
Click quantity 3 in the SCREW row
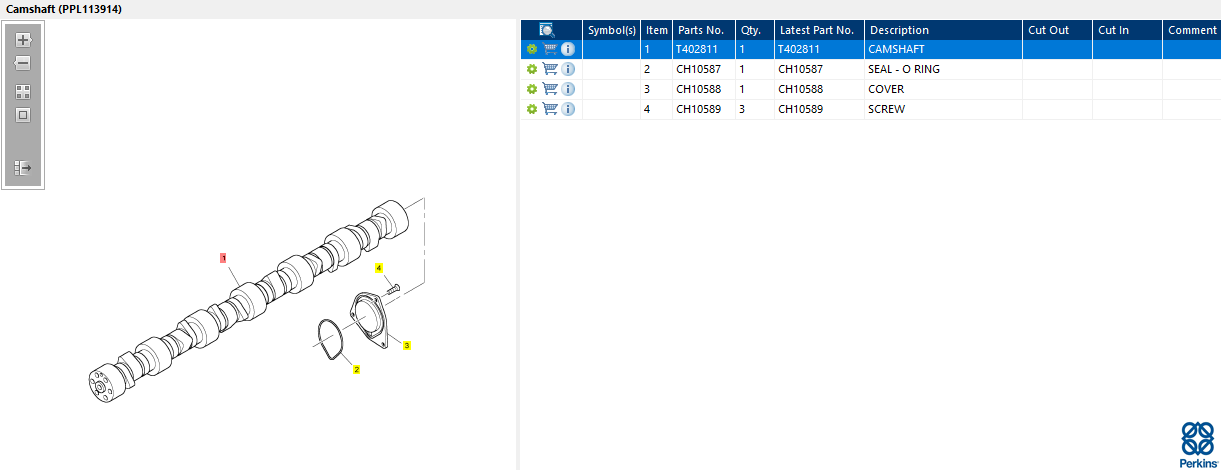[x=742, y=109]
